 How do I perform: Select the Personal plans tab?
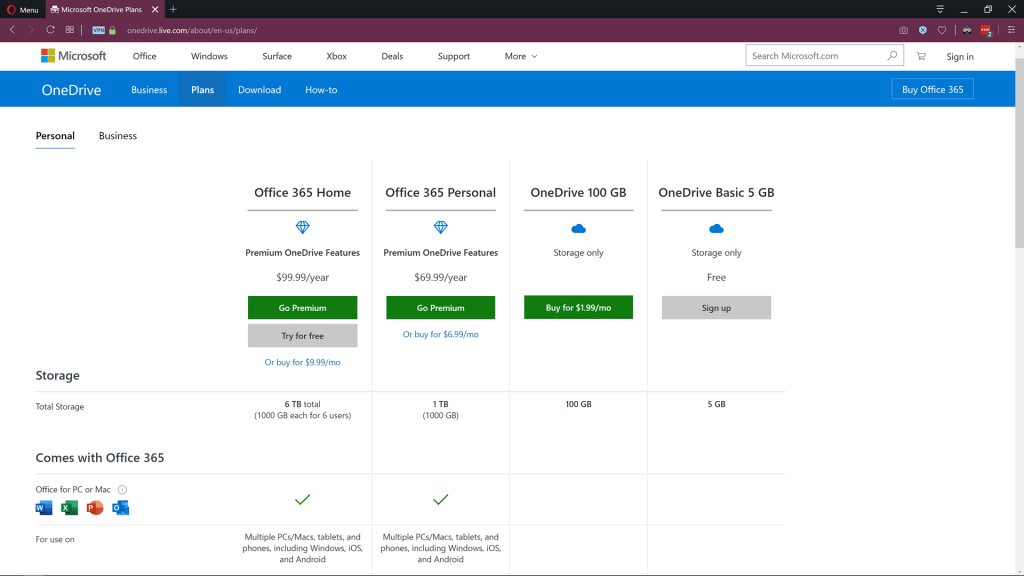click(x=55, y=136)
